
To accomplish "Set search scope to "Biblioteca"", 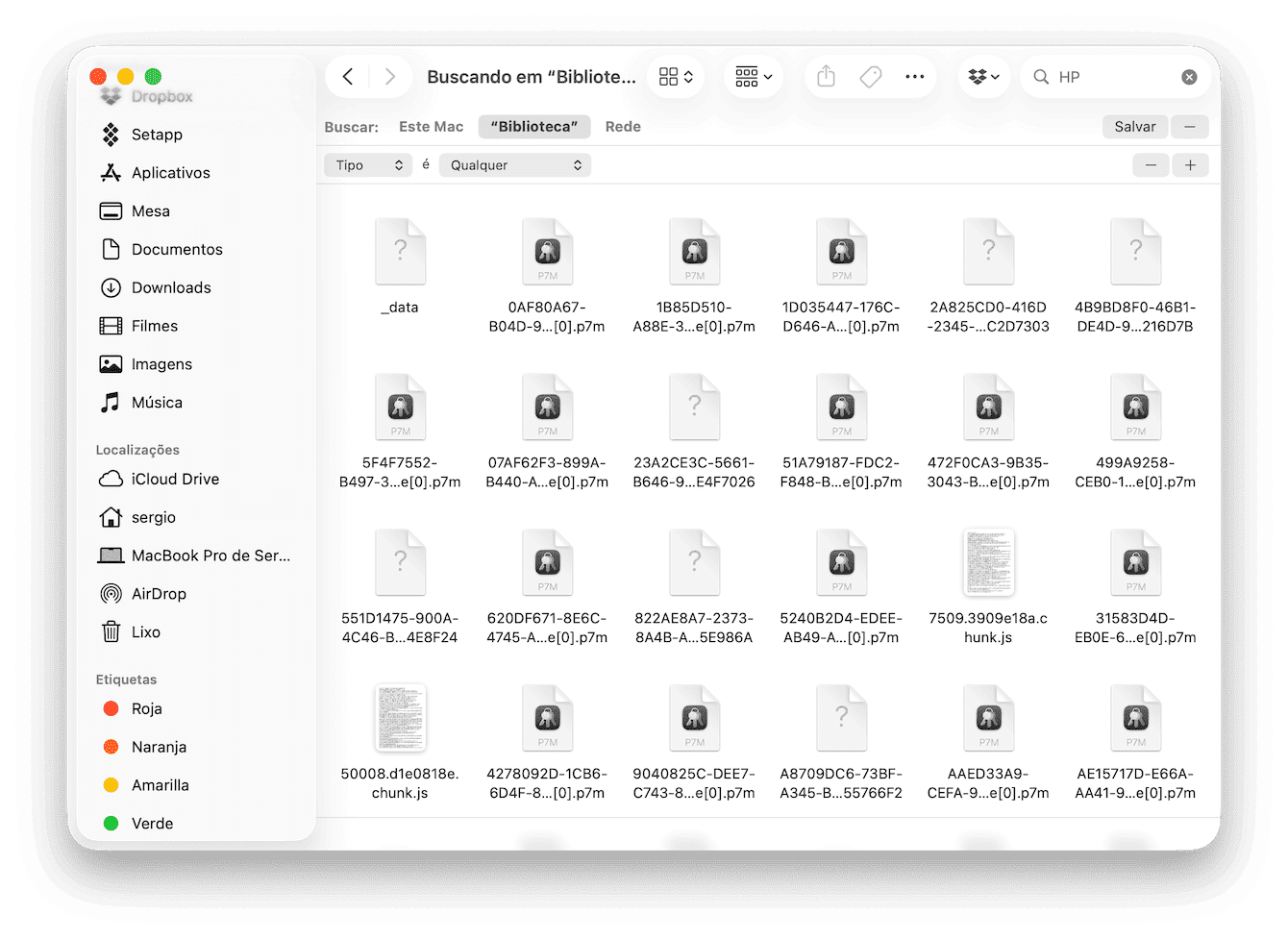I will 533,127.
